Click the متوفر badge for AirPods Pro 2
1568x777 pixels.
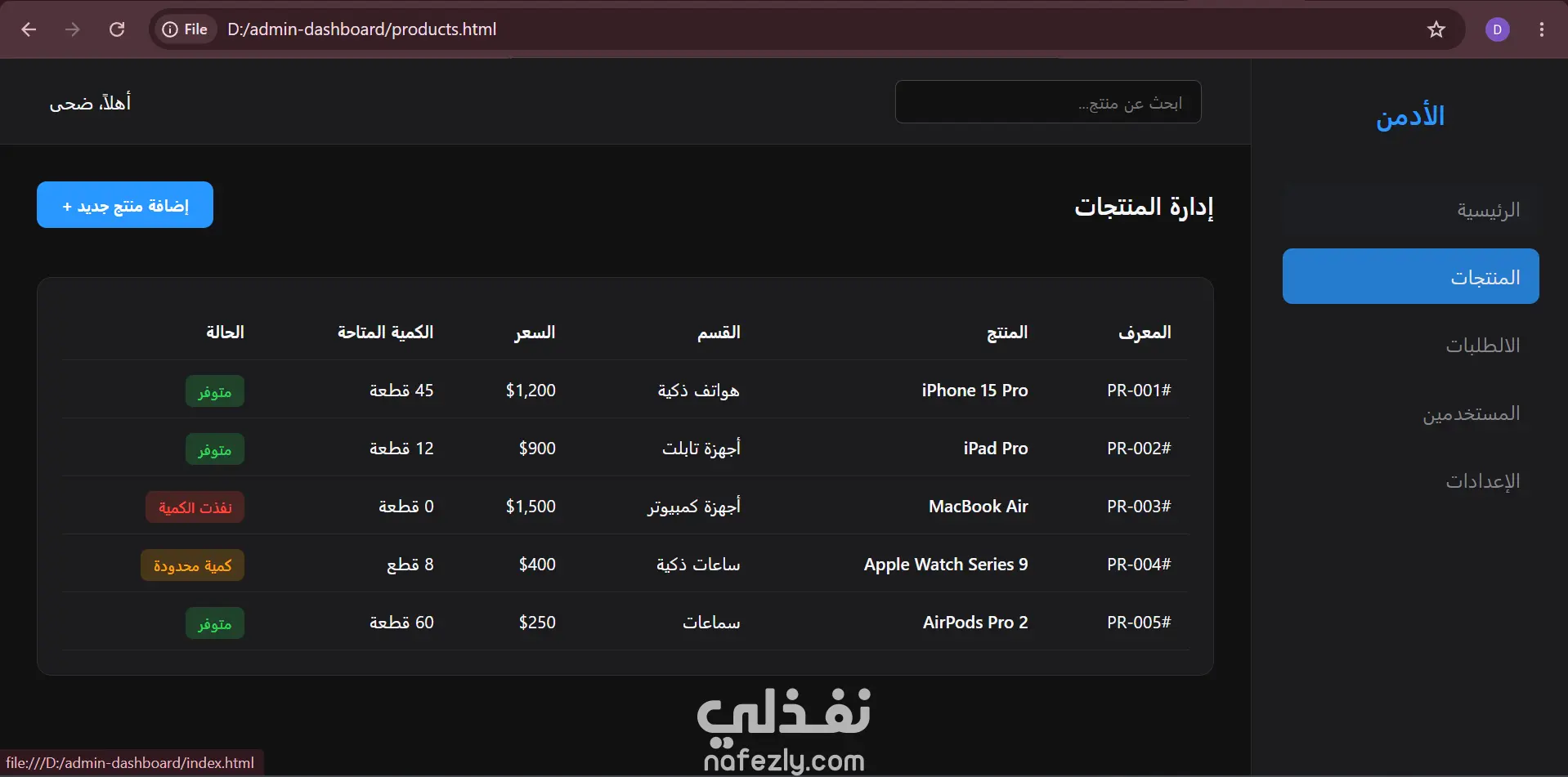tap(215, 623)
